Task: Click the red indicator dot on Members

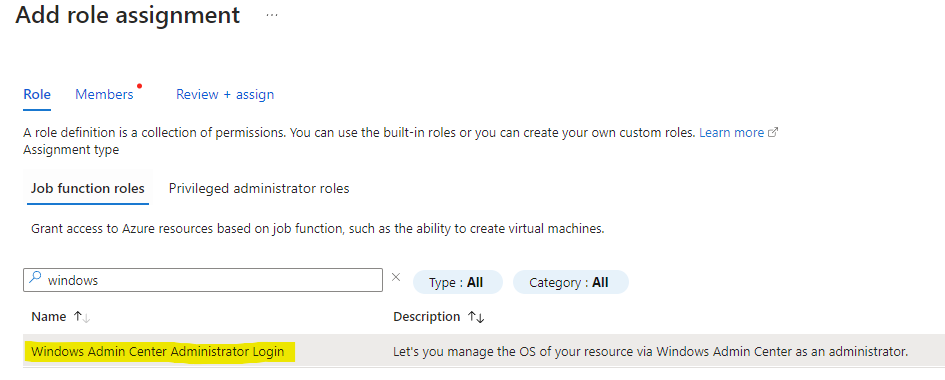Action: (x=139, y=86)
